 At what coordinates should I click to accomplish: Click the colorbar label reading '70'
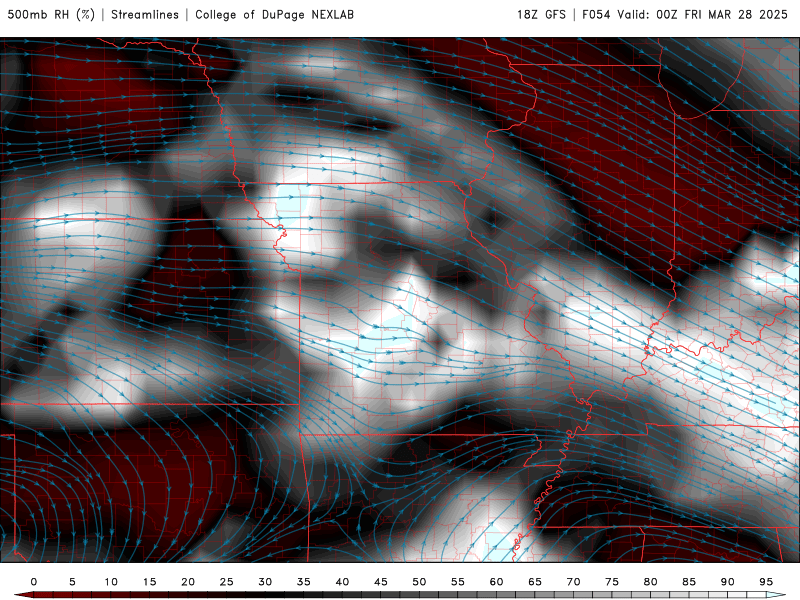(573, 582)
